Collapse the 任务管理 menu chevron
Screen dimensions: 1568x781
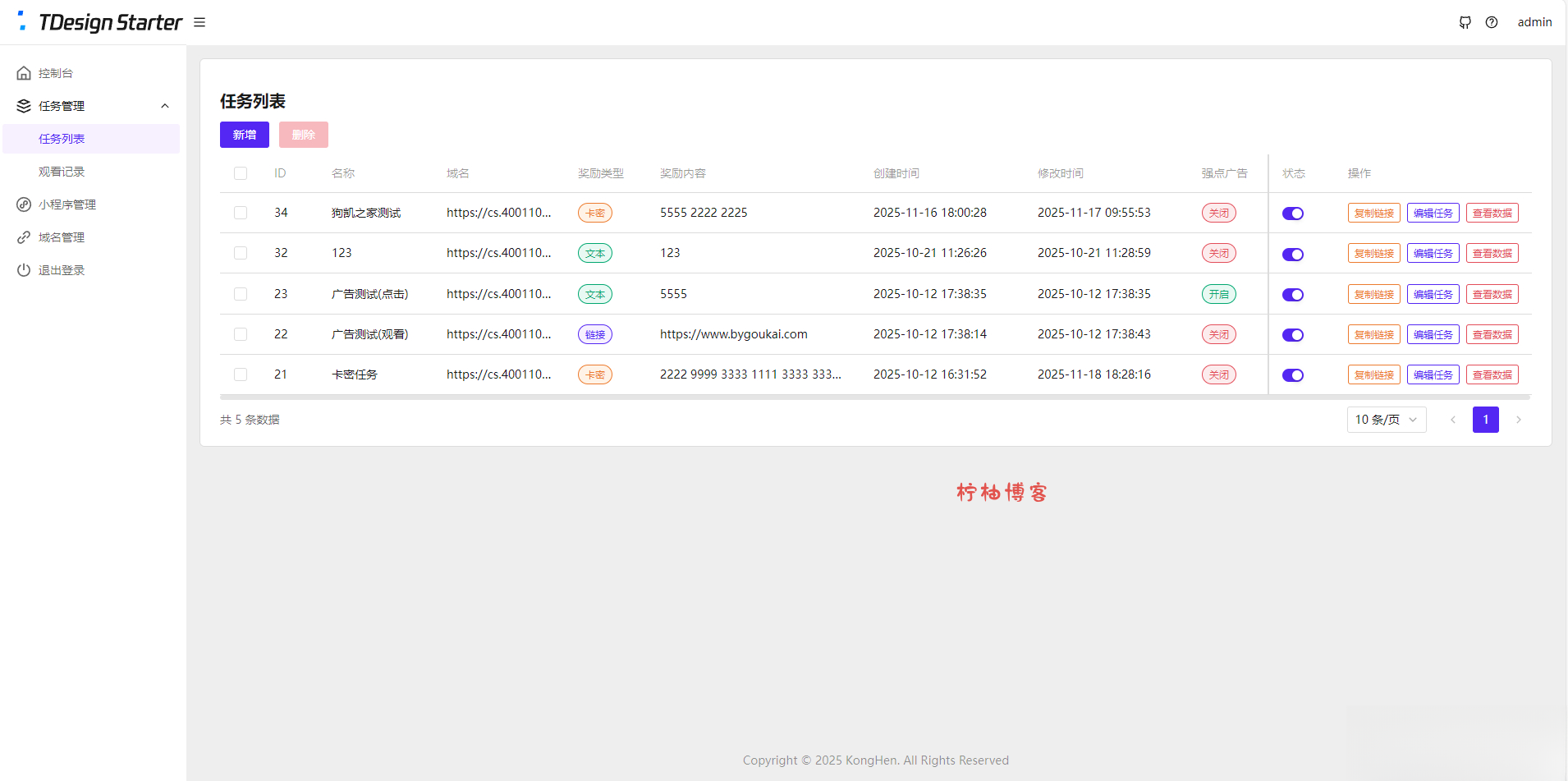coord(165,106)
